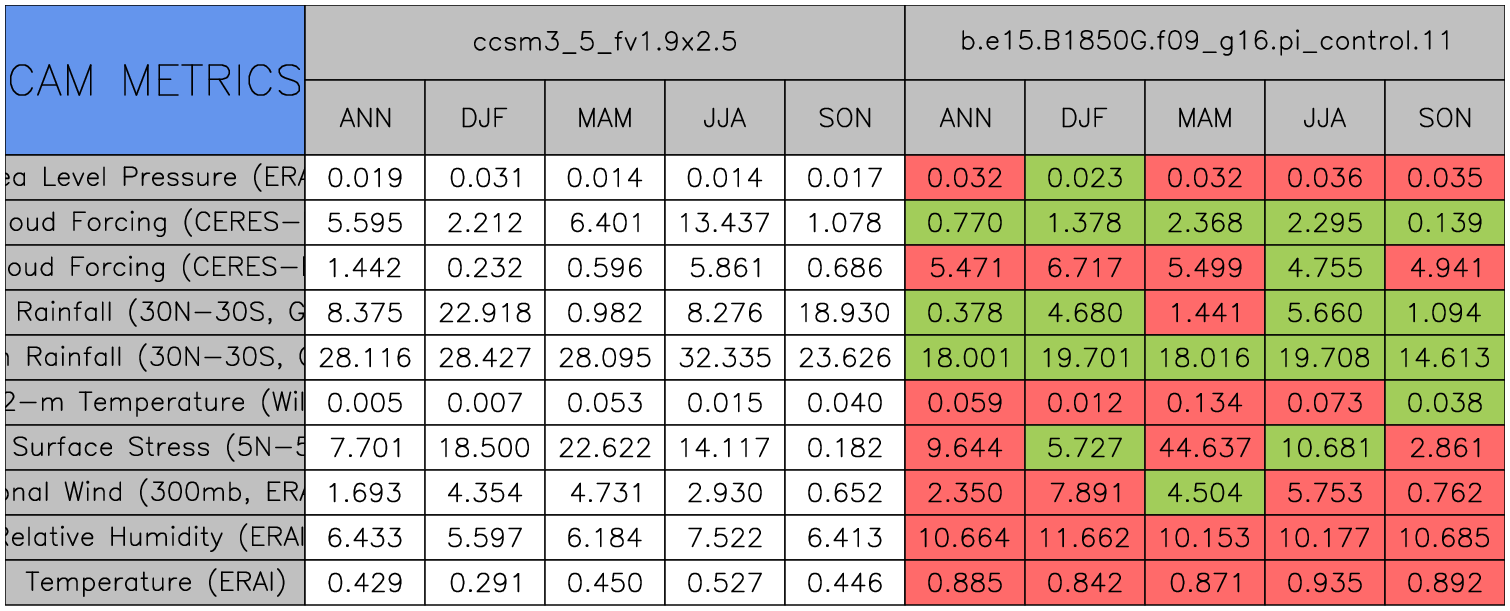Click the red 0.892 SON temperature cell
The image size is (1510, 611).
click(x=1445, y=583)
